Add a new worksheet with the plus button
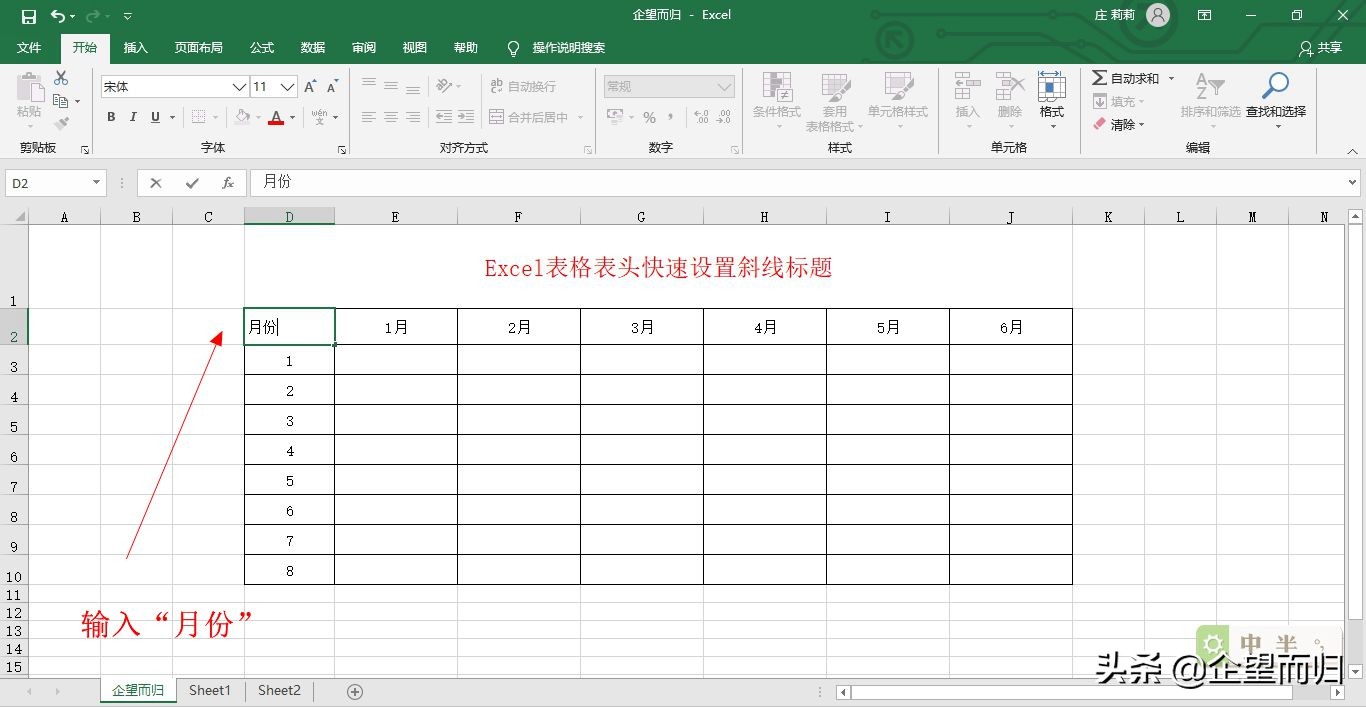This screenshot has width=1366, height=707. click(354, 690)
